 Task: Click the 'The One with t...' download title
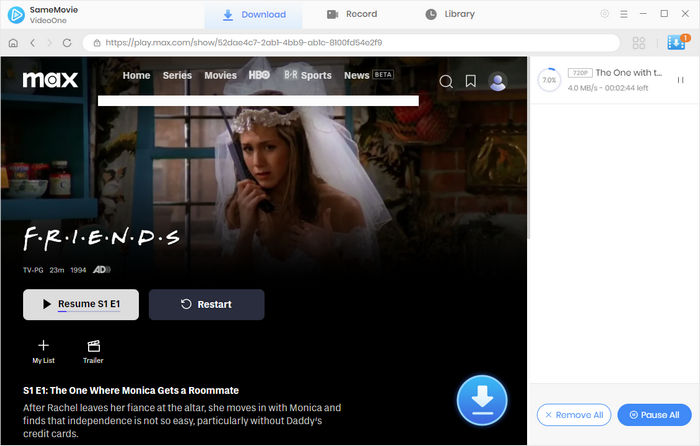[x=629, y=73]
